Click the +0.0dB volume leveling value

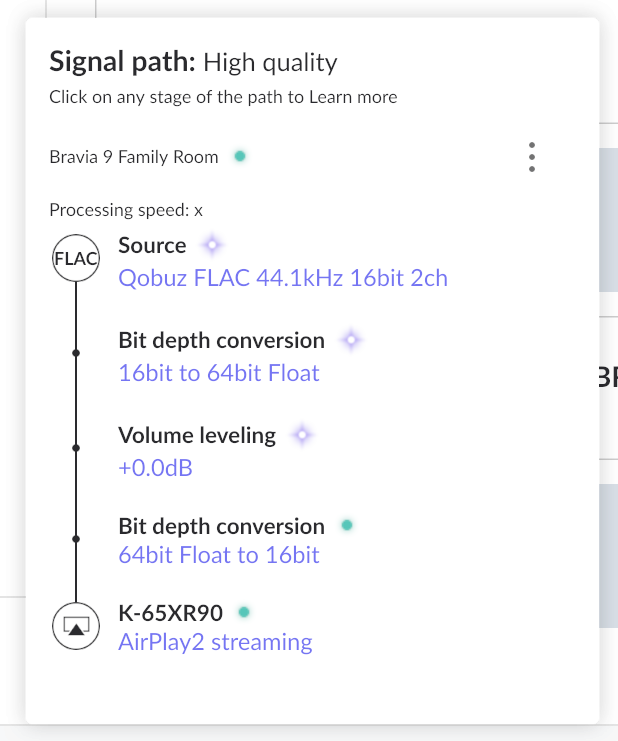click(155, 467)
